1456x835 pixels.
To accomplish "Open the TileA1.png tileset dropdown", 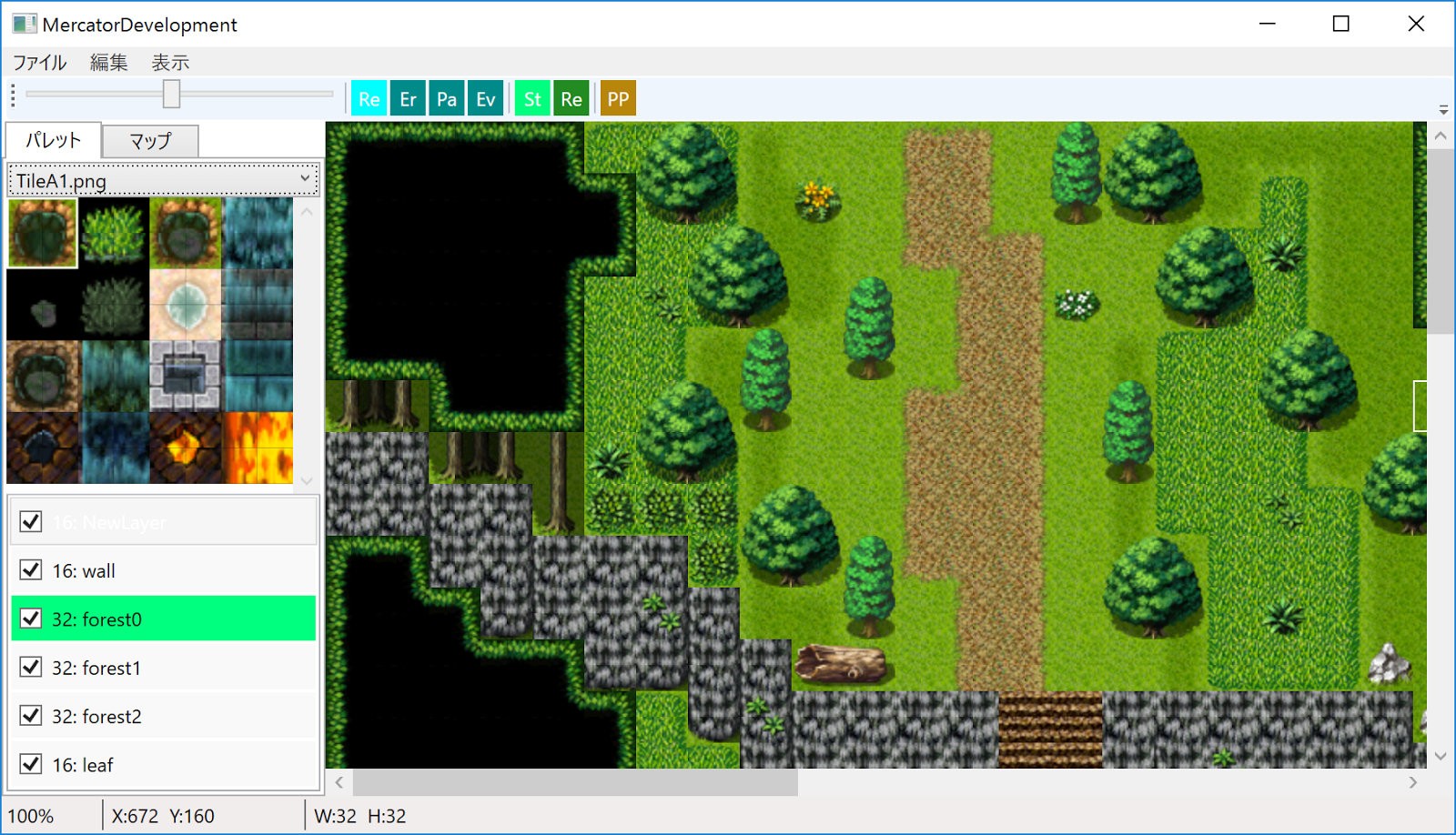I will click(x=164, y=180).
